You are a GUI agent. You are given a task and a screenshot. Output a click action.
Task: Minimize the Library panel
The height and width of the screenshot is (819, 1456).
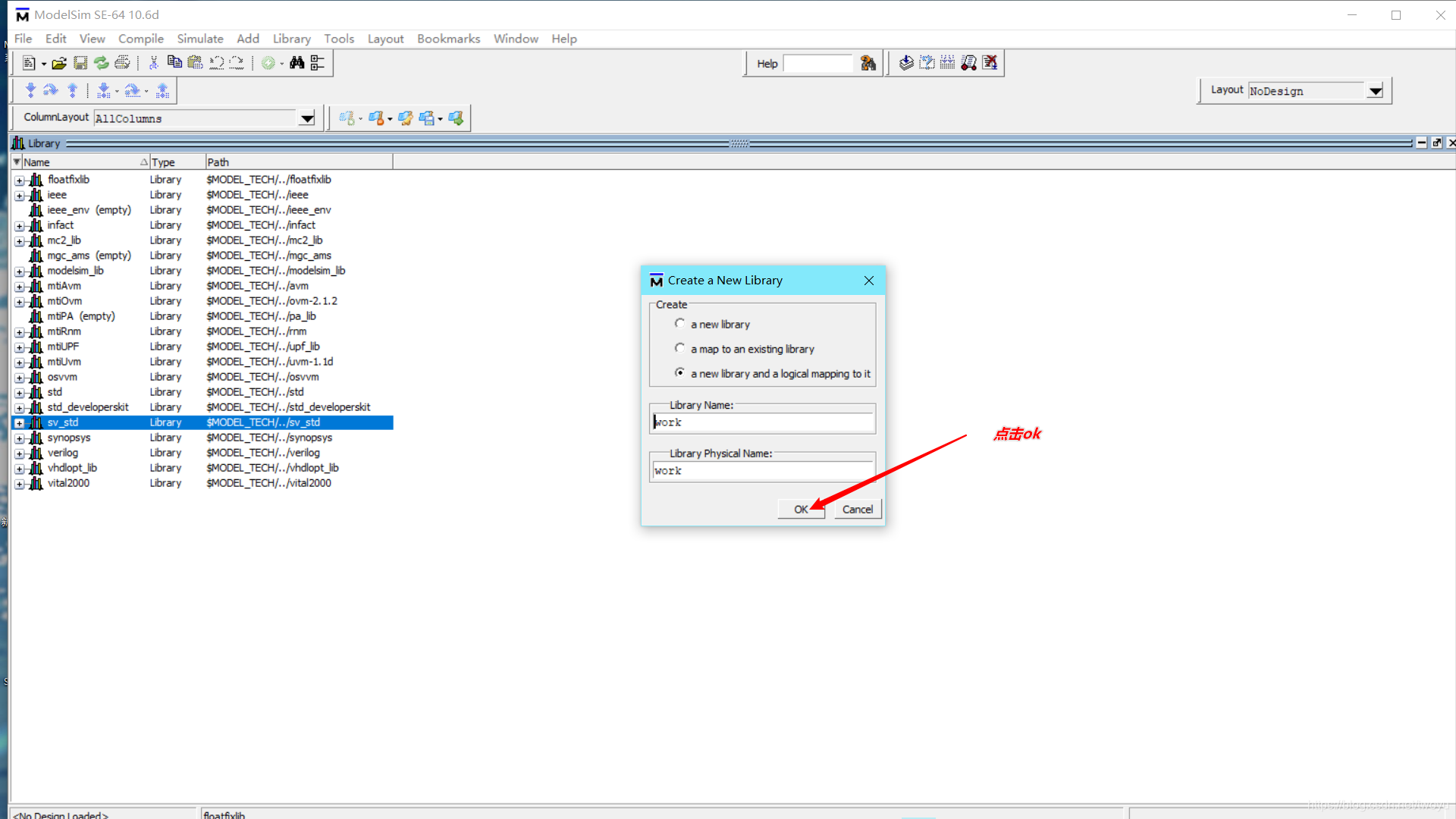point(1422,143)
